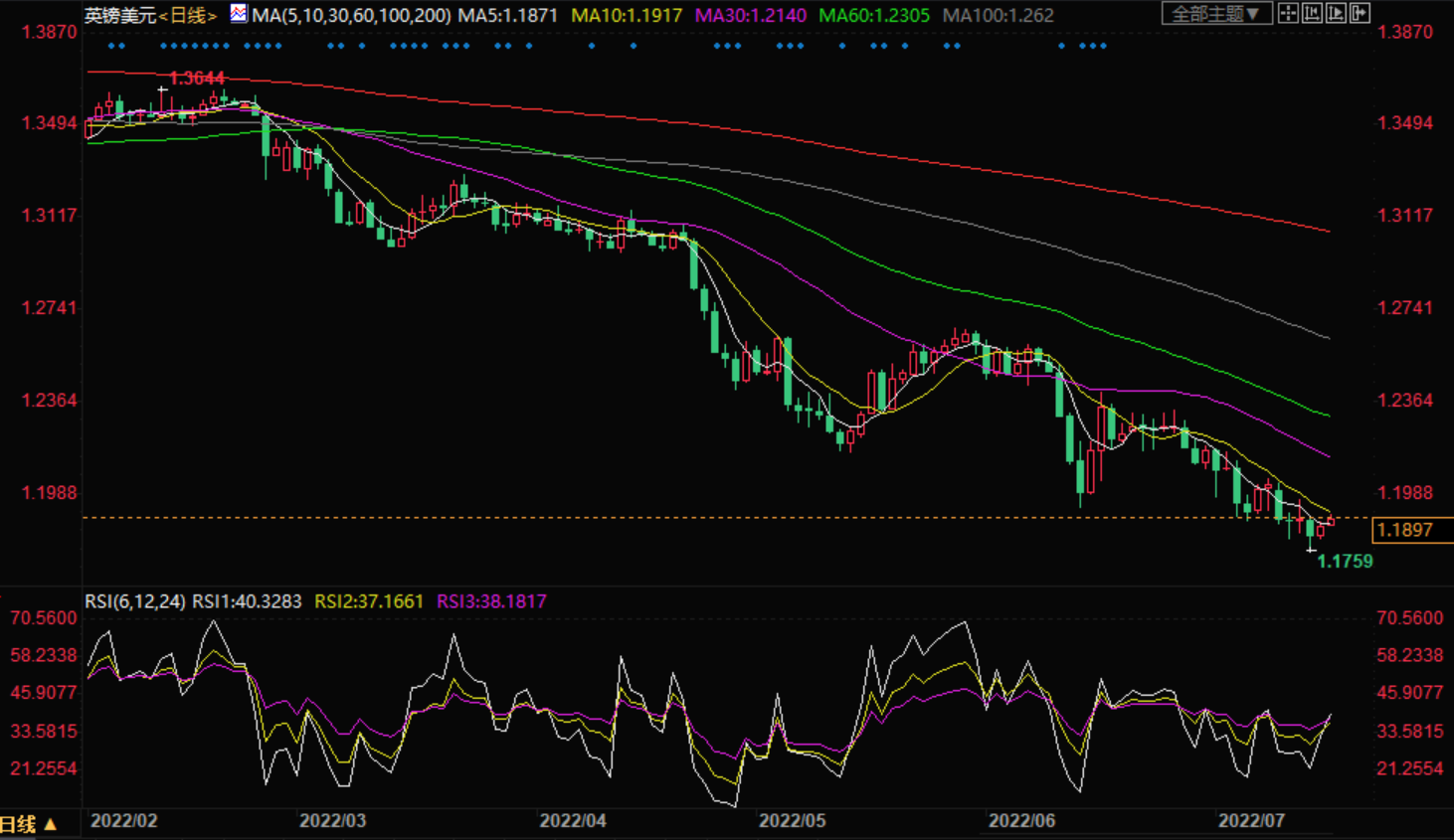Click the MA30:1.2140 magenta legend entry

(x=750, y=16)
